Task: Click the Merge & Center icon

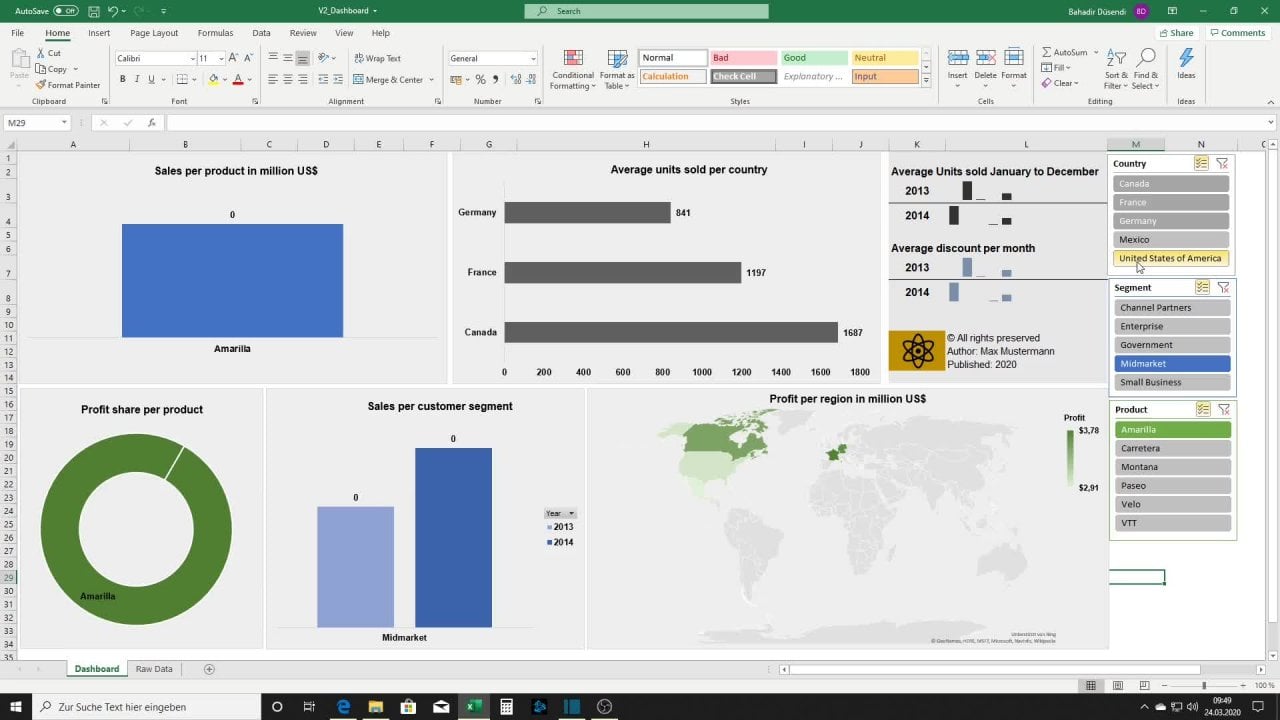Action: 359,80
